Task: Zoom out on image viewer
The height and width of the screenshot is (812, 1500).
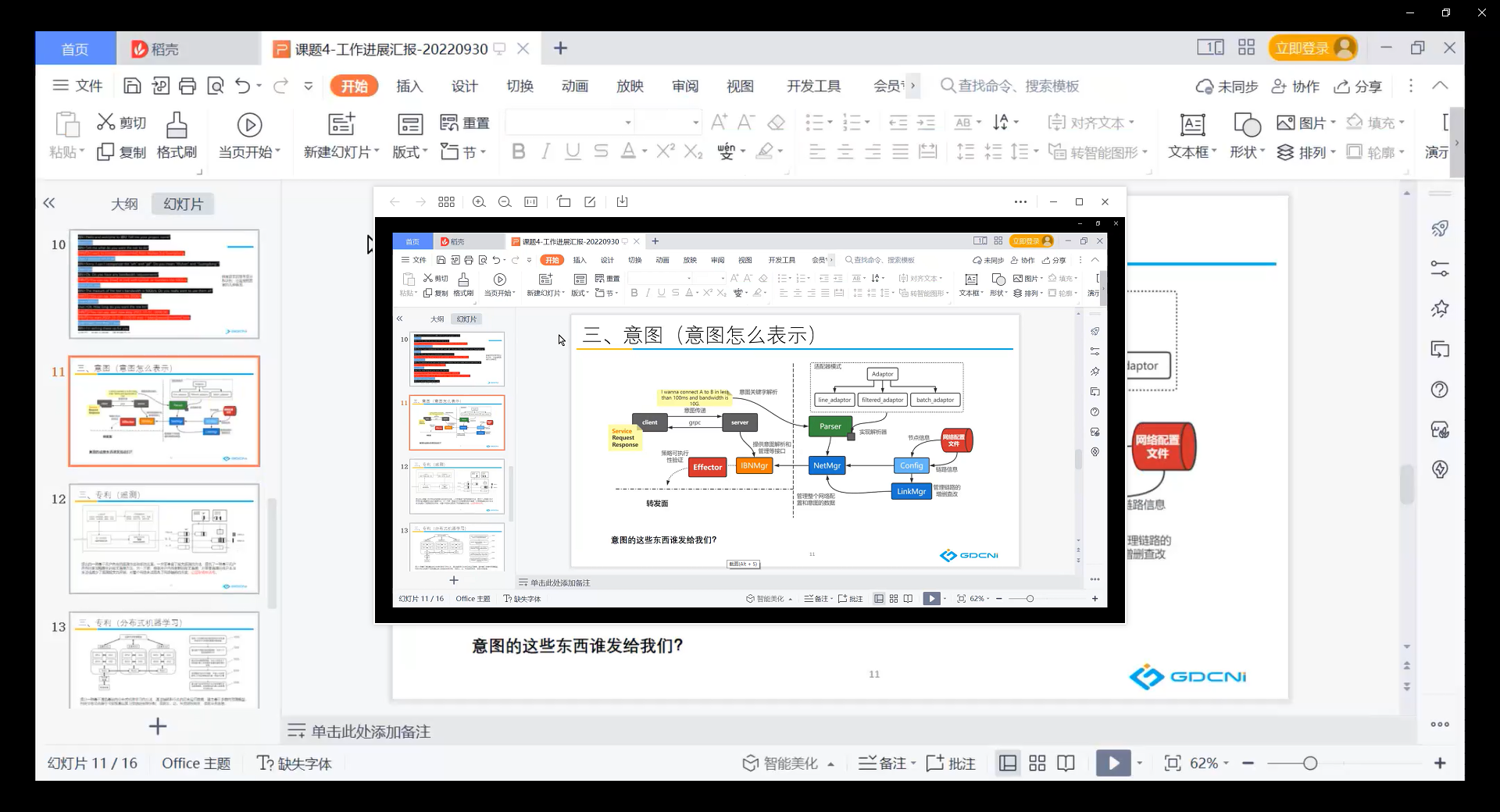Action: pos(505,202)
